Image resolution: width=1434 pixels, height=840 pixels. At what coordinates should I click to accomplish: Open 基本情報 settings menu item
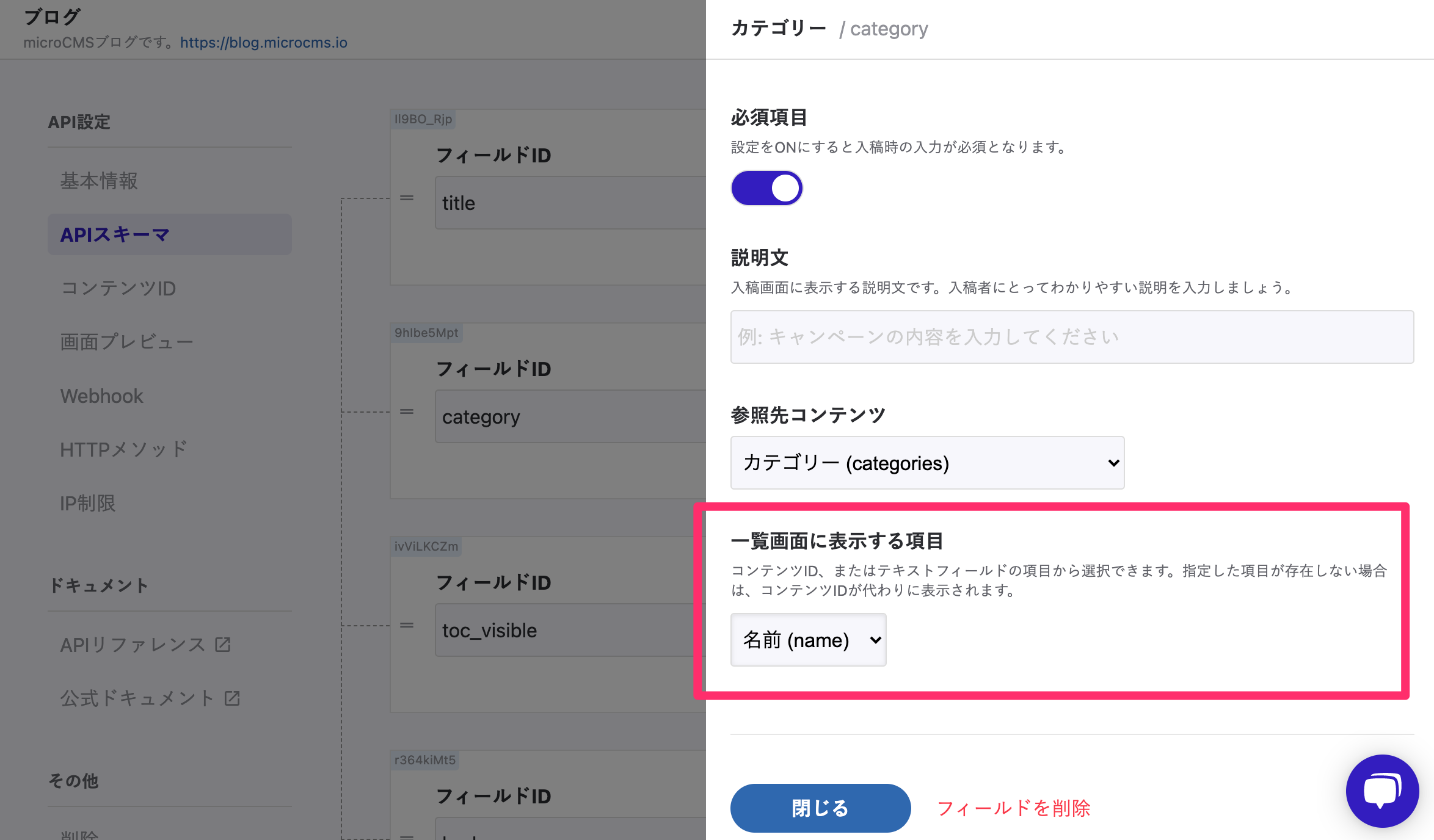coord(99,181)
